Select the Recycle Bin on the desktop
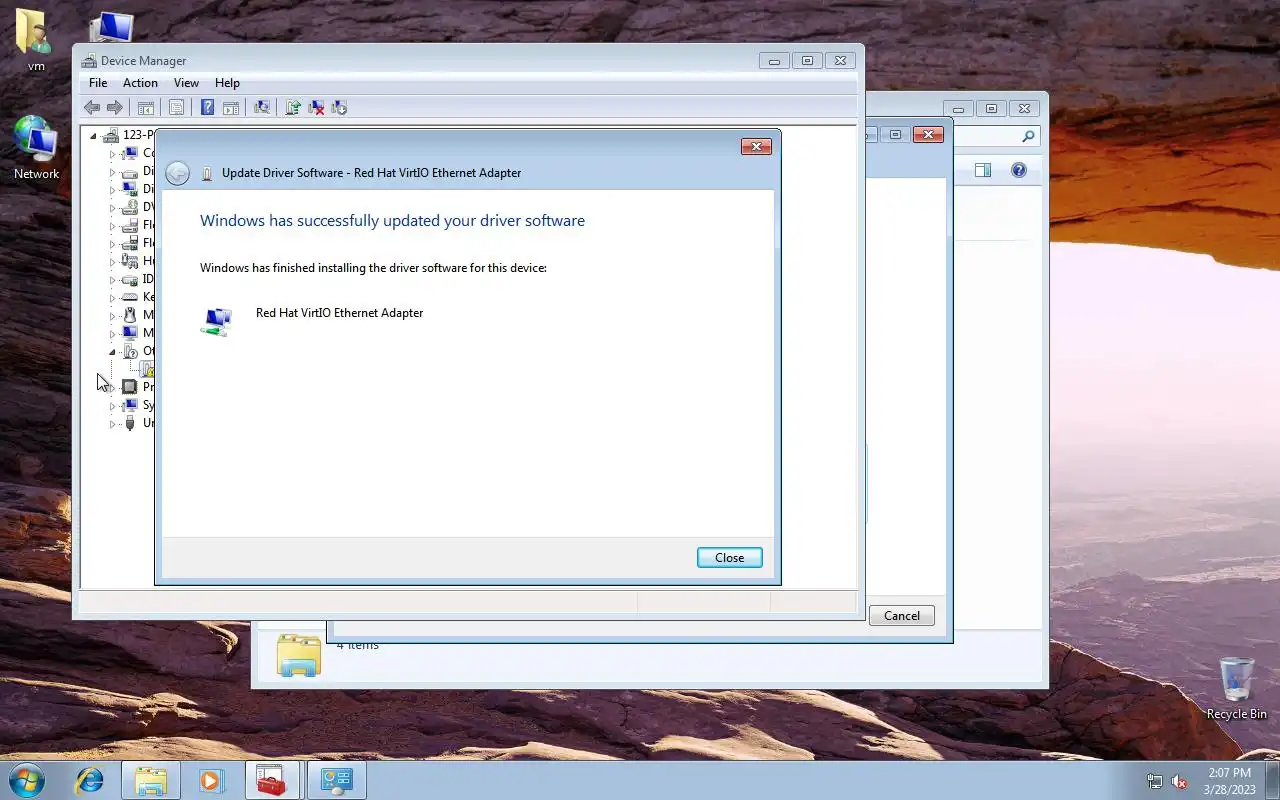Image resolution: width=1280 pixels, height=800 pixels. point(1236,689)
